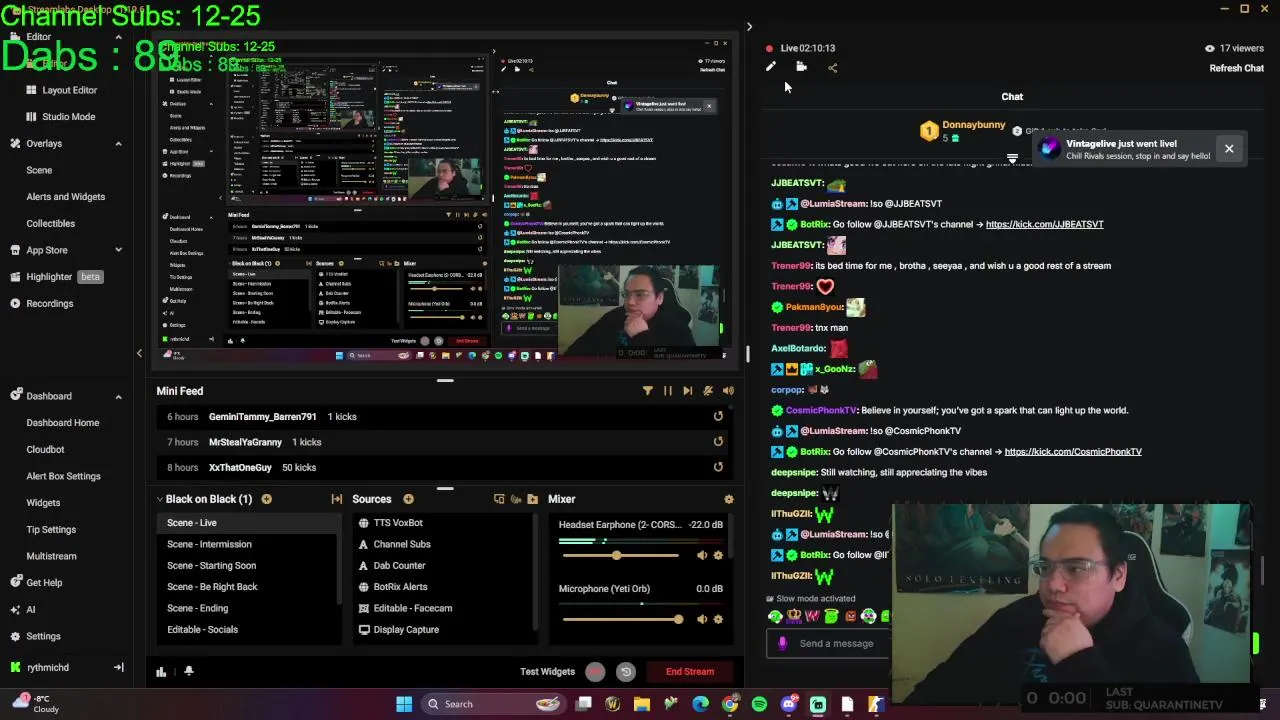Pause the Mini Feed alert queue
Viewport: 1280px width, 720px height.
(x=668, y=391)
